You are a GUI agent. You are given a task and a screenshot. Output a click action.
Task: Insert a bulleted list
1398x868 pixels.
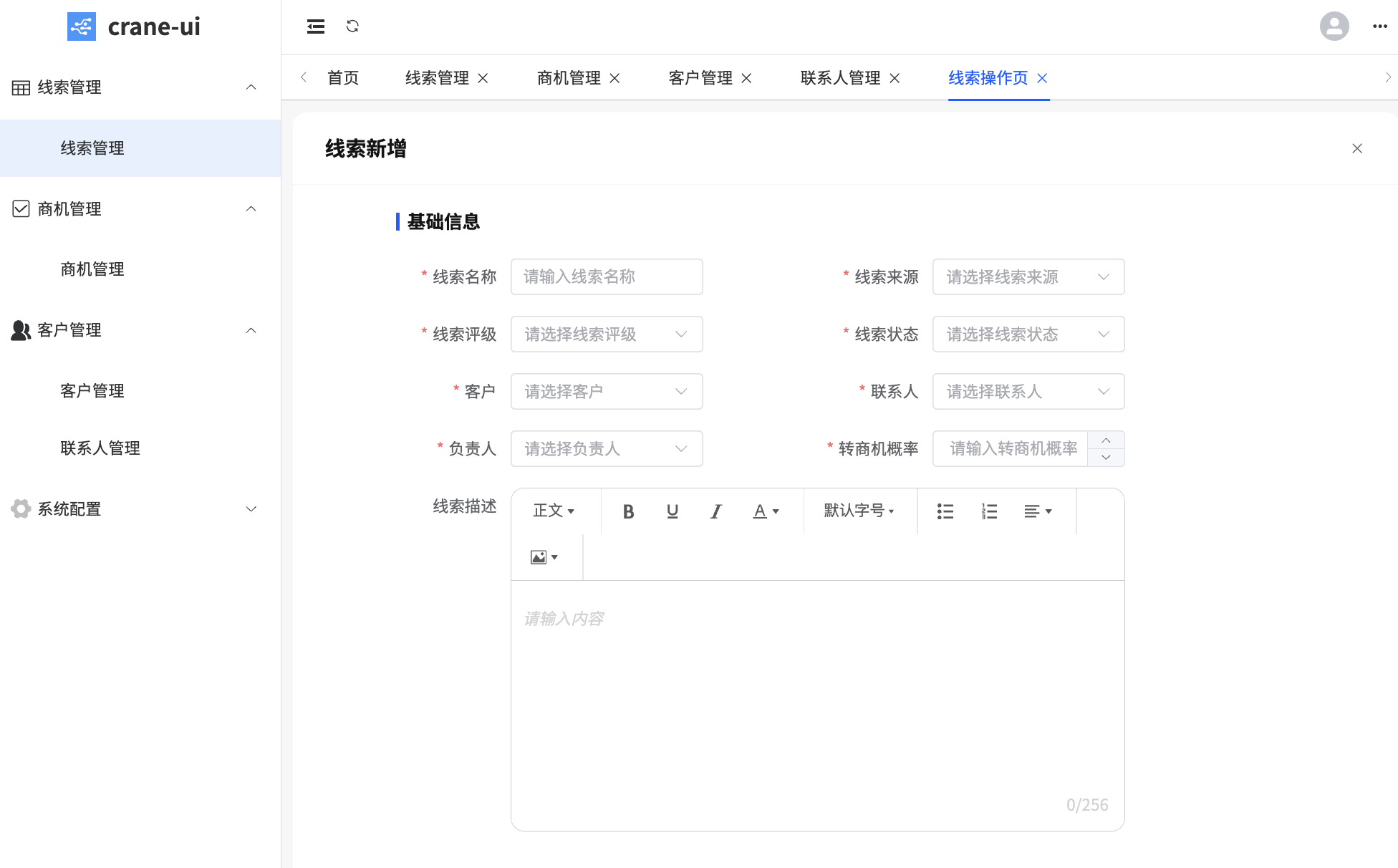[945, 511]
